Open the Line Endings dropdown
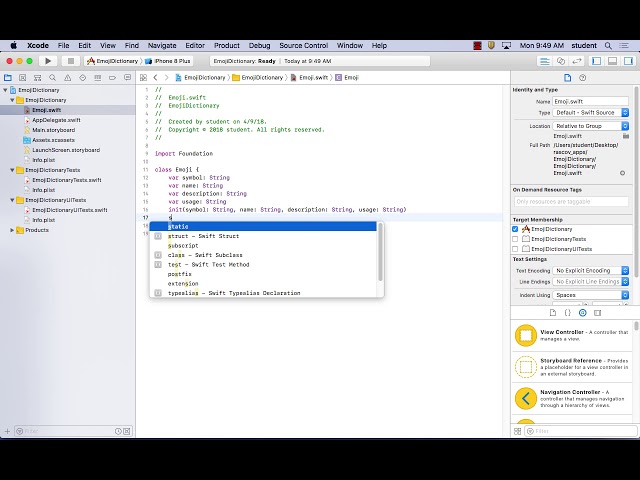This screenshot has height=480, width=640. point(591,282)
